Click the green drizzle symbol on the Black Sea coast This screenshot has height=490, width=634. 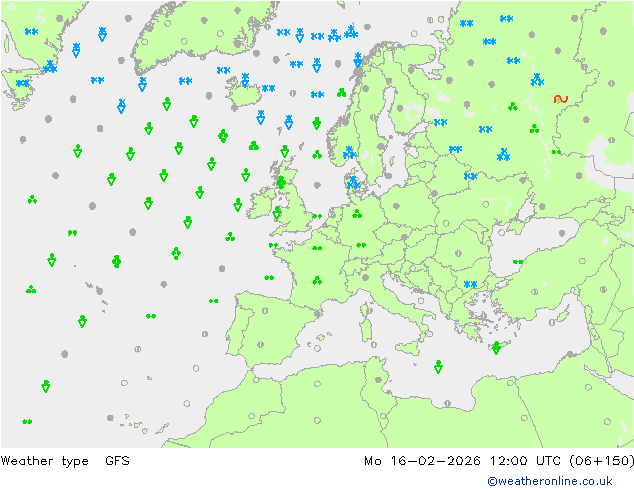point(518,262)
